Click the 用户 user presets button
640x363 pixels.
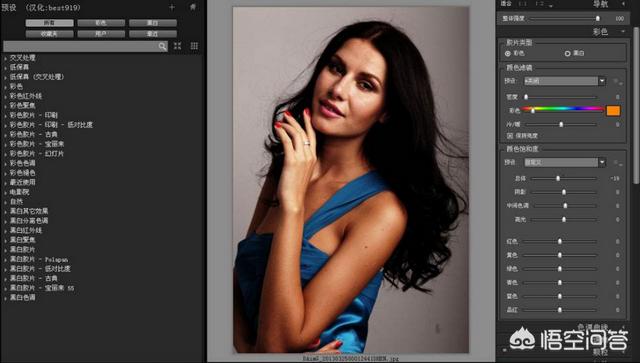coord(101,34)
